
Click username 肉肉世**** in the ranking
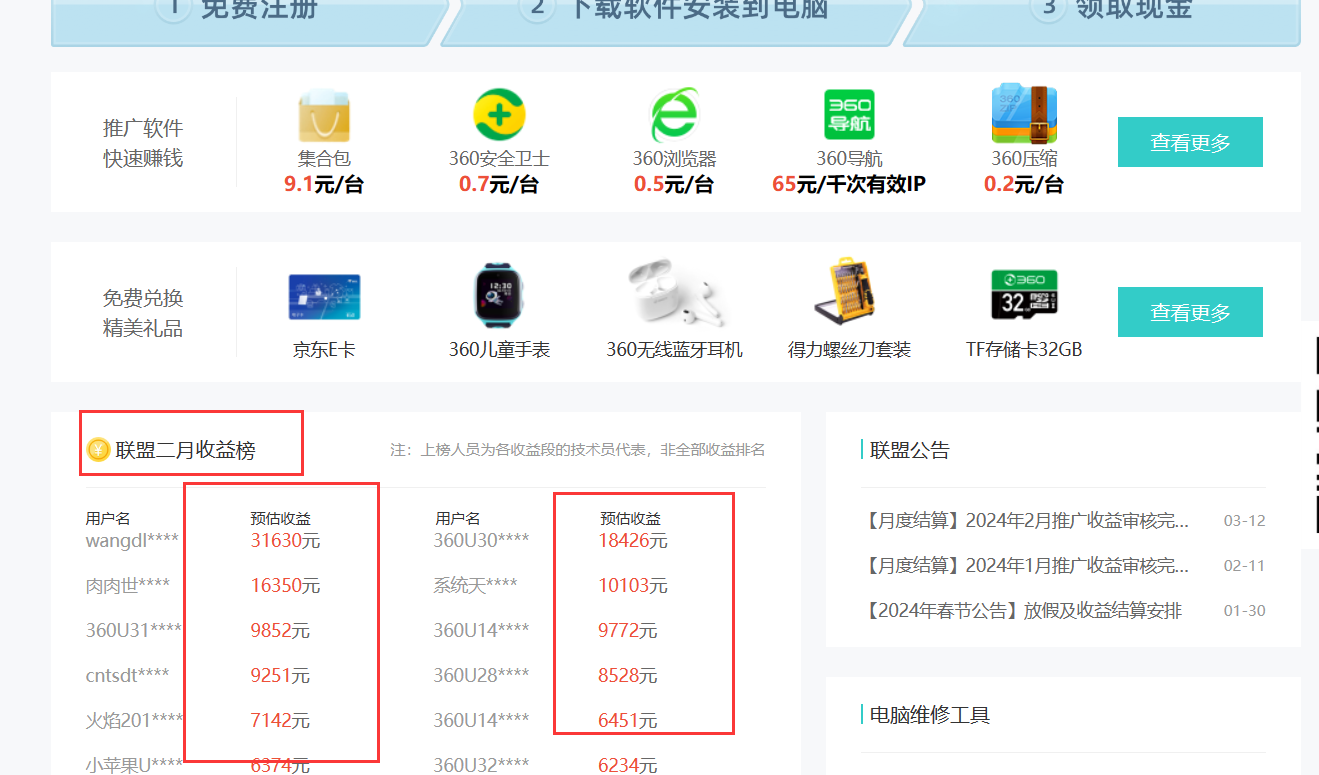128,585
